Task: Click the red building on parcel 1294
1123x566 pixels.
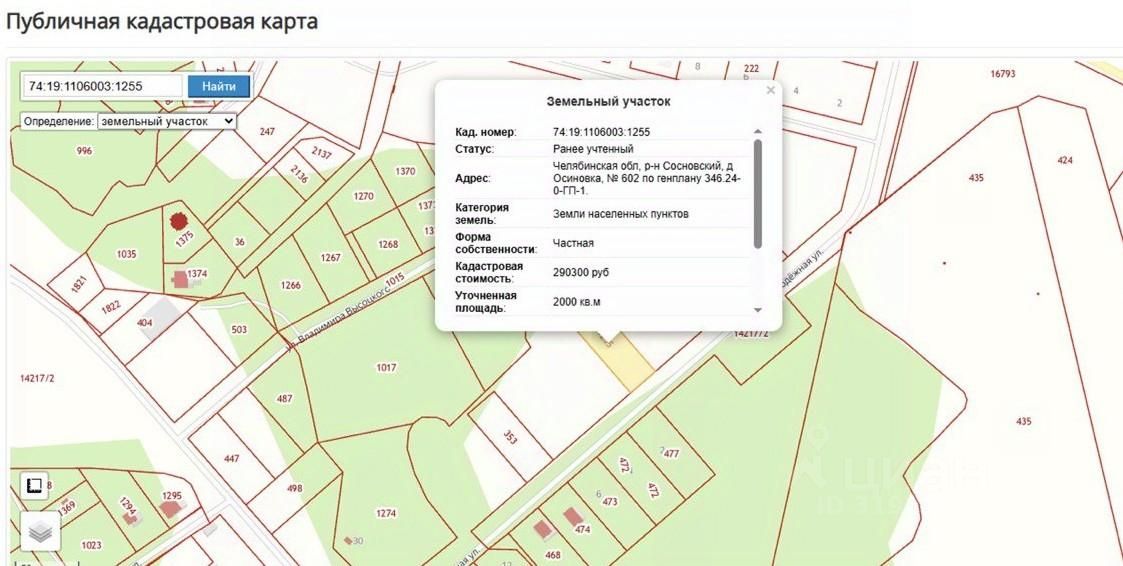Action: [x=129, y=517]
